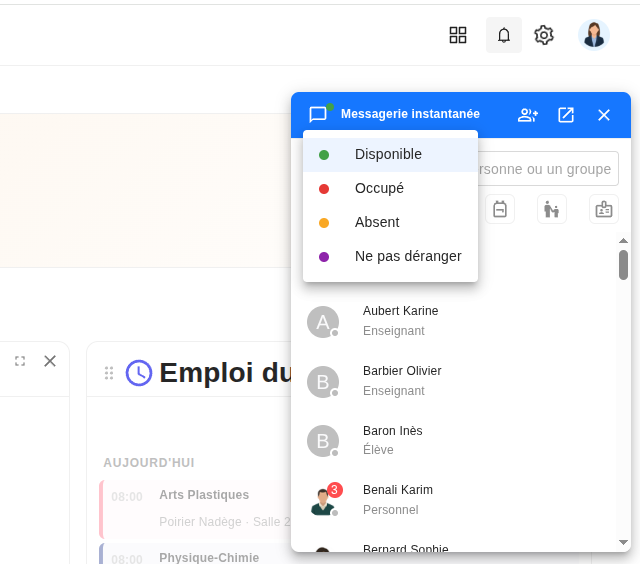Click Barbier Olivier's avatar
640x564 pixels.
coord(323,382)
